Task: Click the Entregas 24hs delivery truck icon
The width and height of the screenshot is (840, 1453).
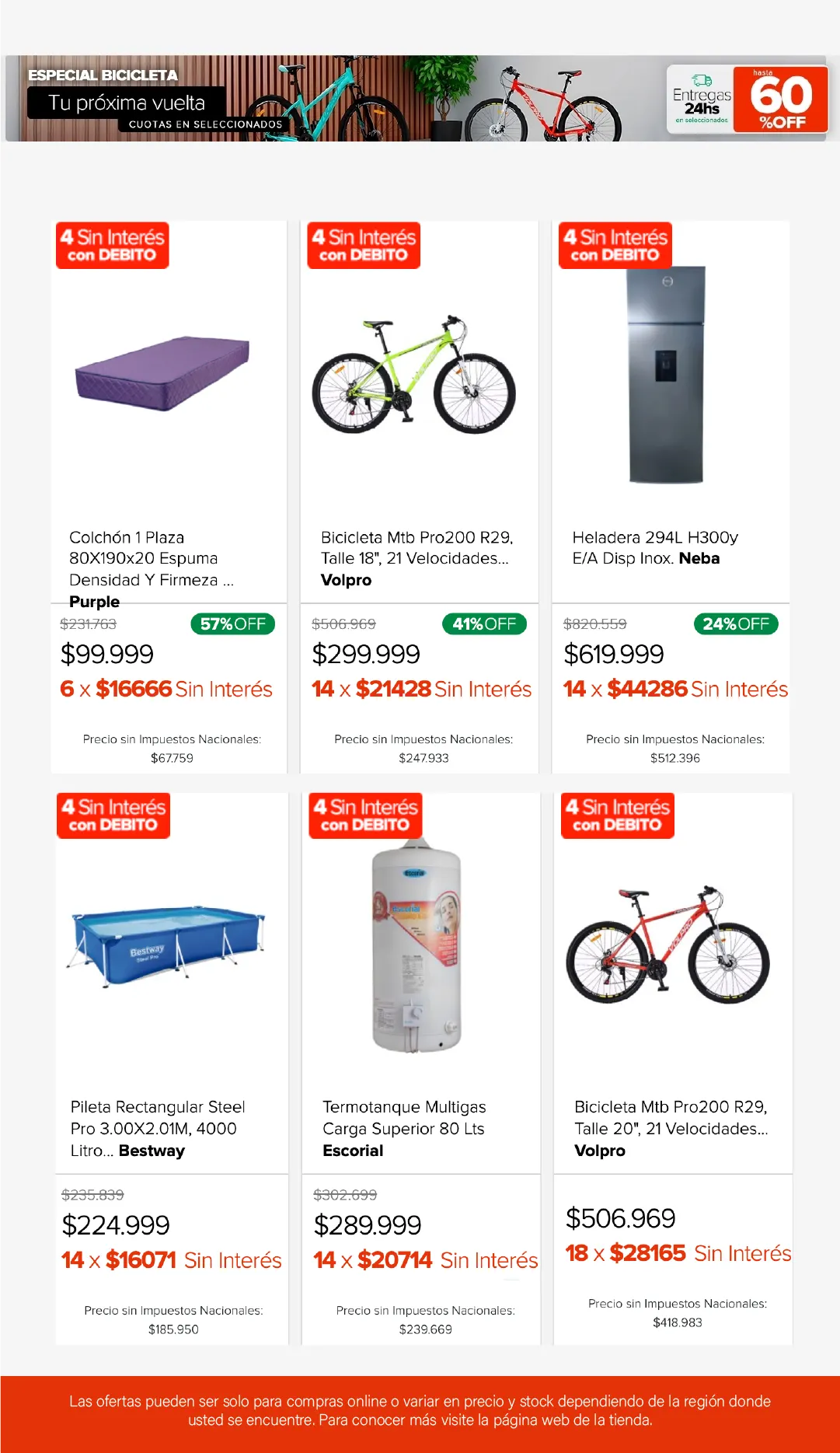Action: click(702, 80)
